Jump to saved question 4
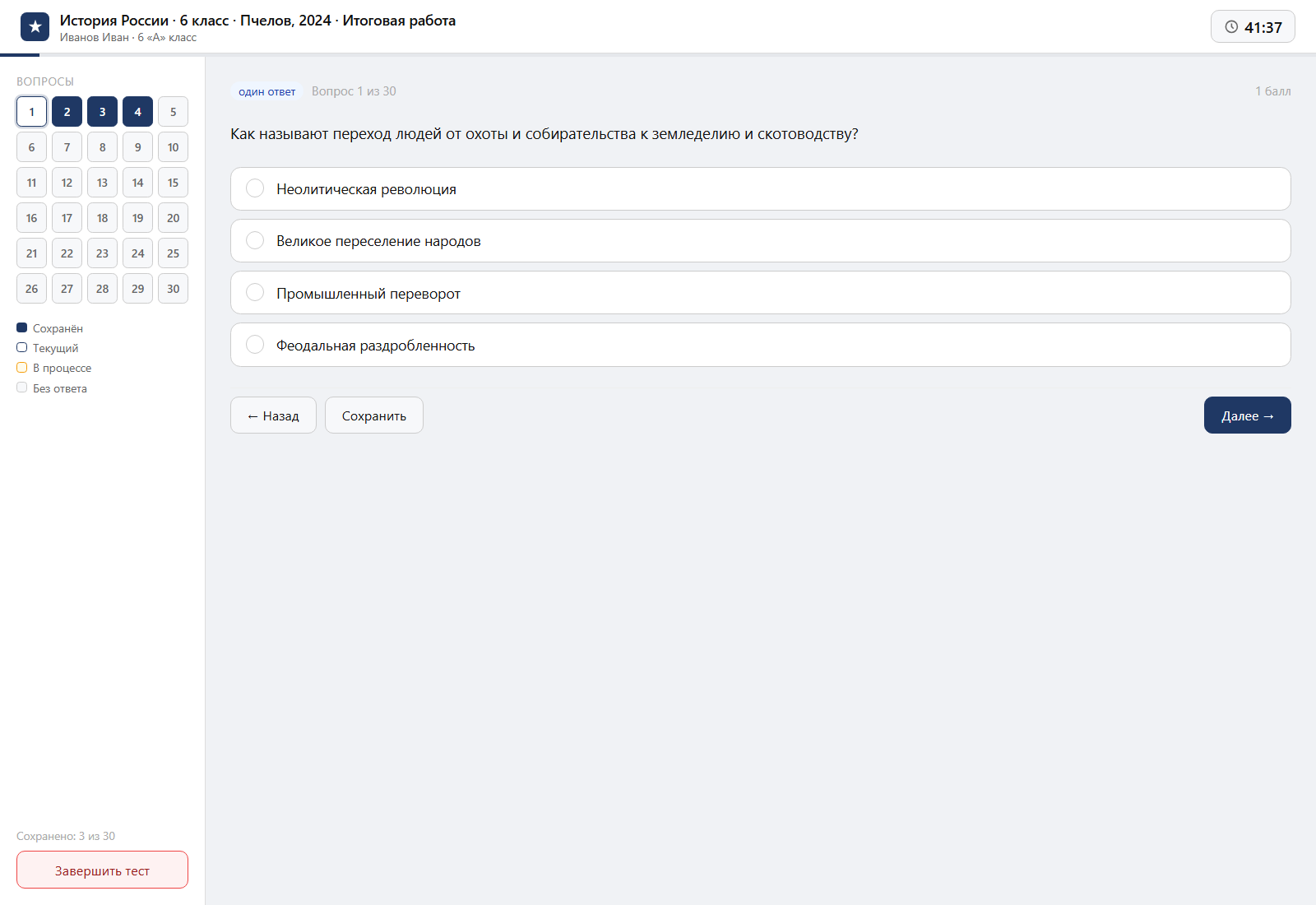 (x=137, y=112)
